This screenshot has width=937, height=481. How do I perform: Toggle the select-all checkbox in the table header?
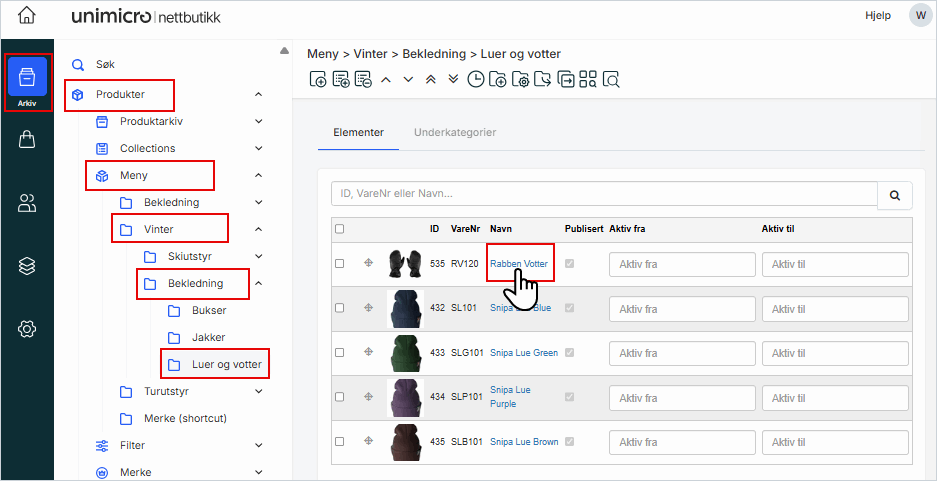[x=340, y=229]
